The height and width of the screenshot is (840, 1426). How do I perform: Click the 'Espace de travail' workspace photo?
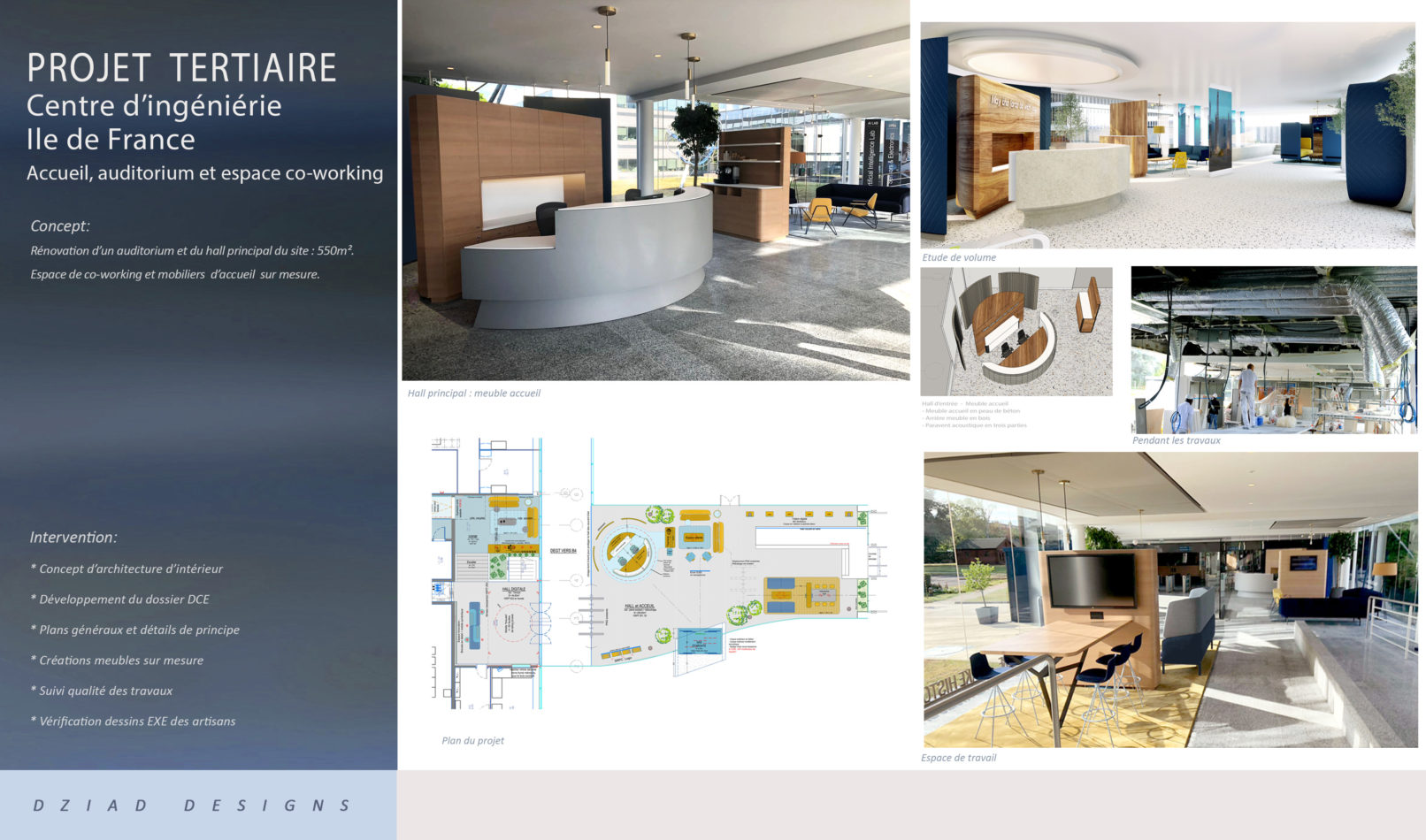point(1169,600)
